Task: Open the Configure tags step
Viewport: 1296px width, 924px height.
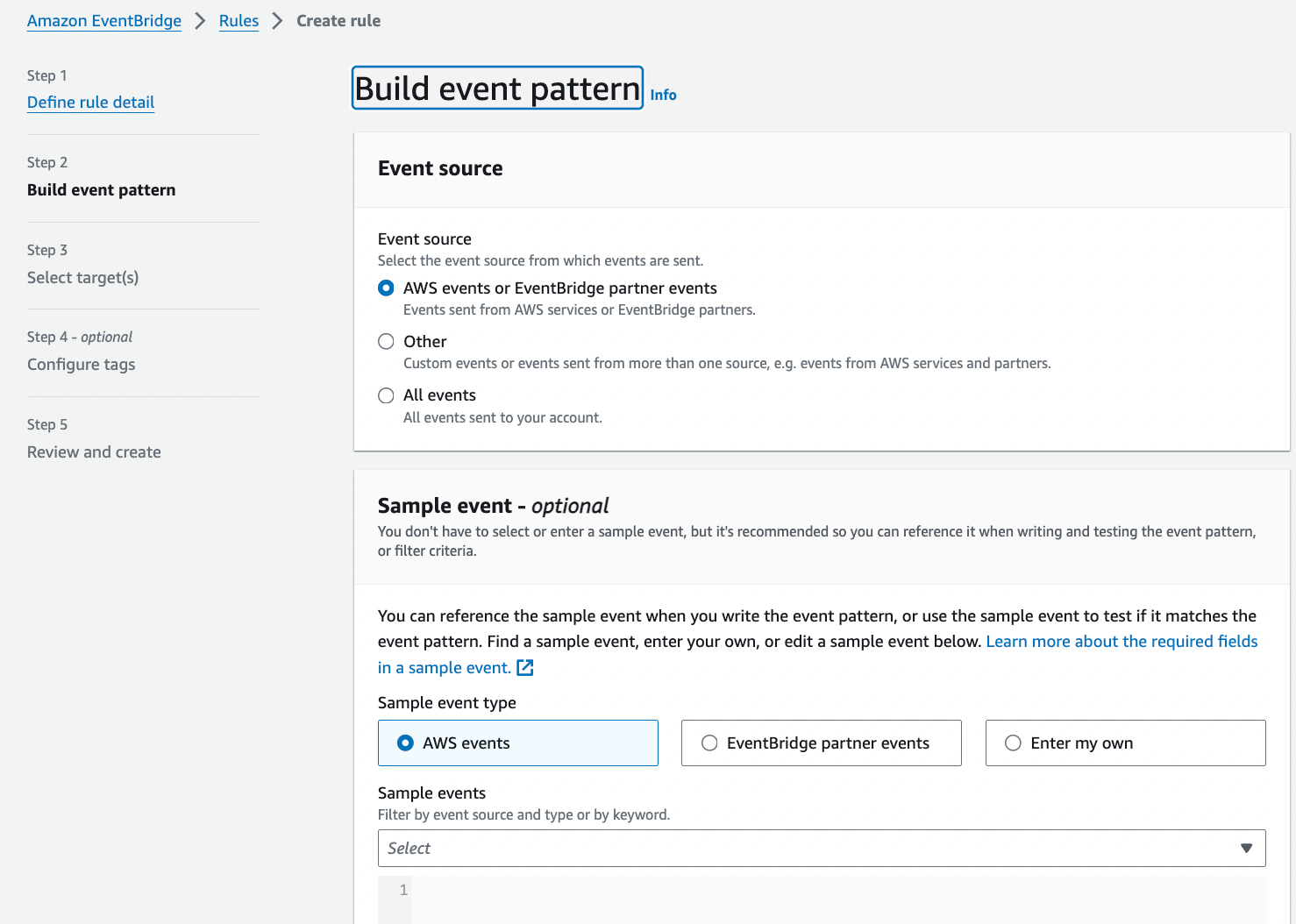Action: pyautogui.click(x=81, y=364)
